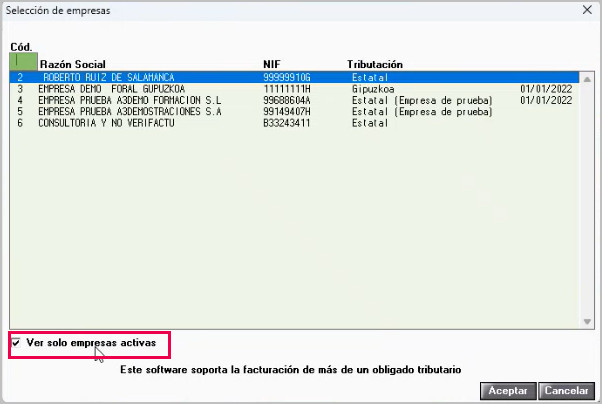Click 'Estatal (Empresa de prueba)' in row 5
Image resolution: width=602 pixels, height=404 pixels.
(x=422, y=112)
